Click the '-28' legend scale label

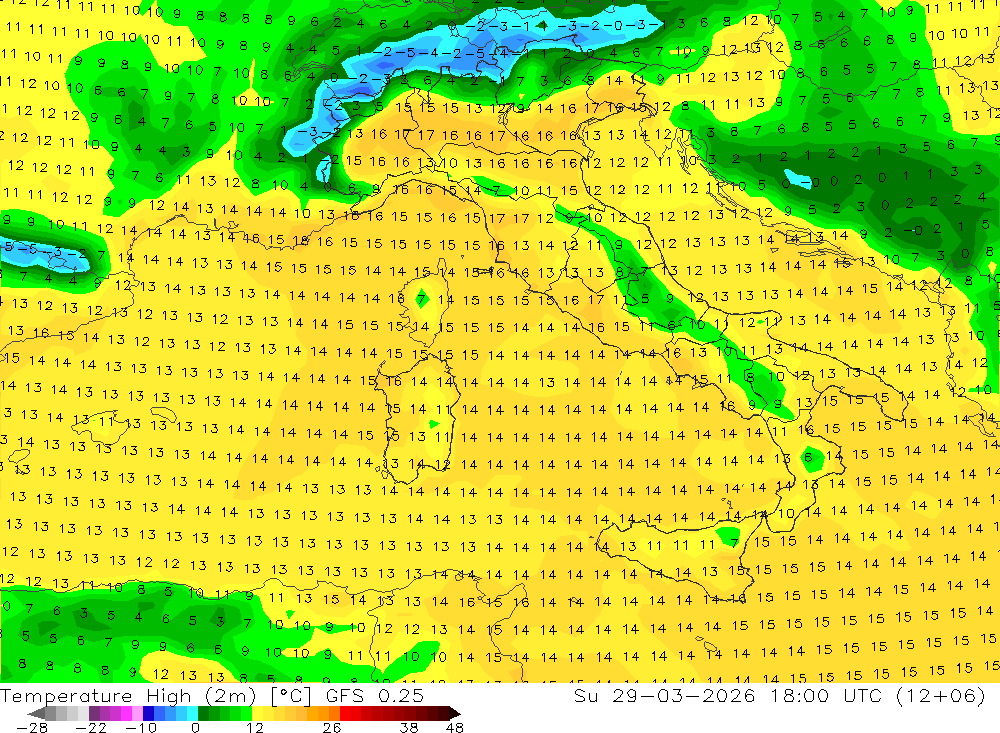coord(32,728)
